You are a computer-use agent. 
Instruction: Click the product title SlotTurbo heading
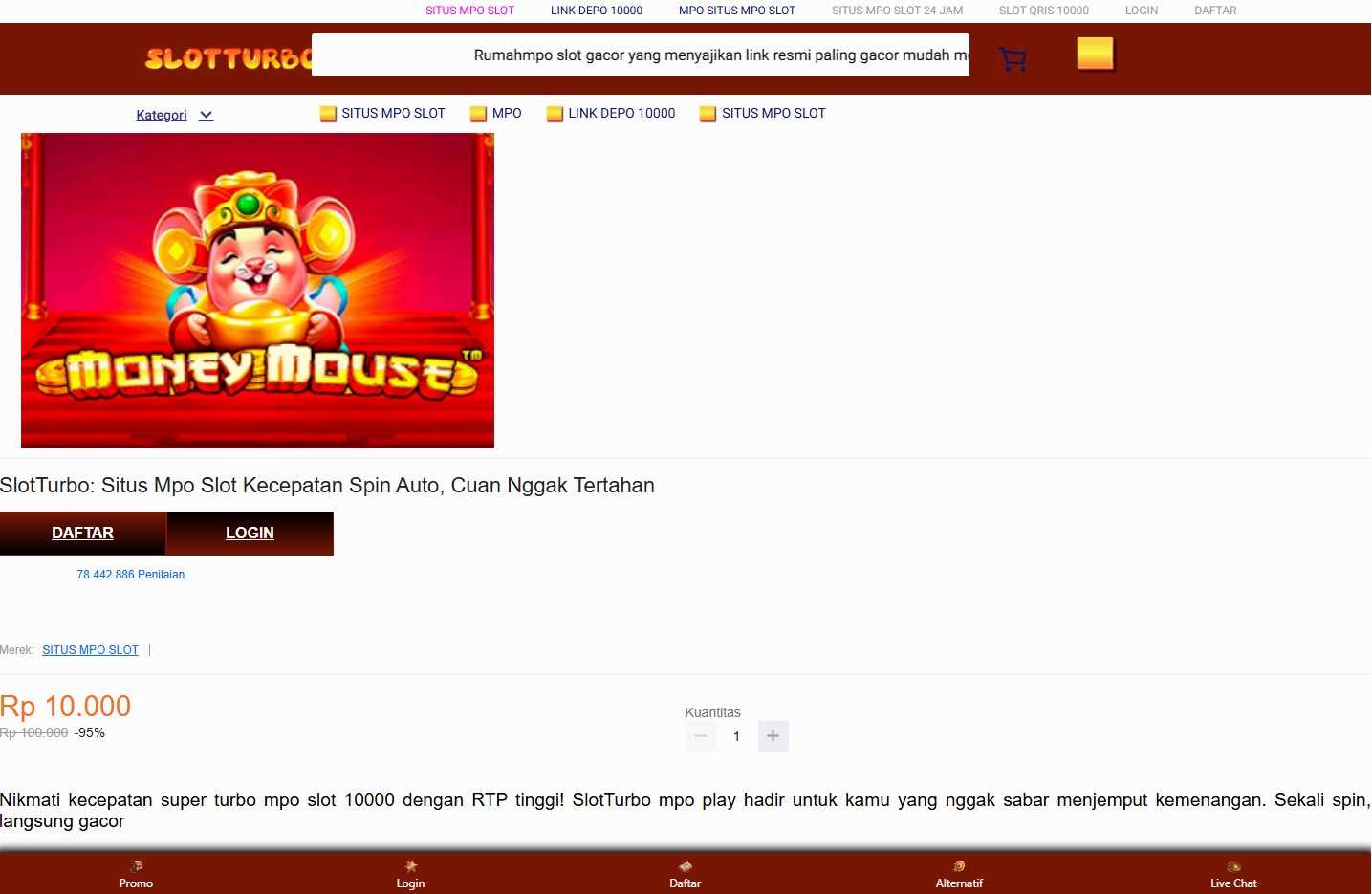[327, 486]
